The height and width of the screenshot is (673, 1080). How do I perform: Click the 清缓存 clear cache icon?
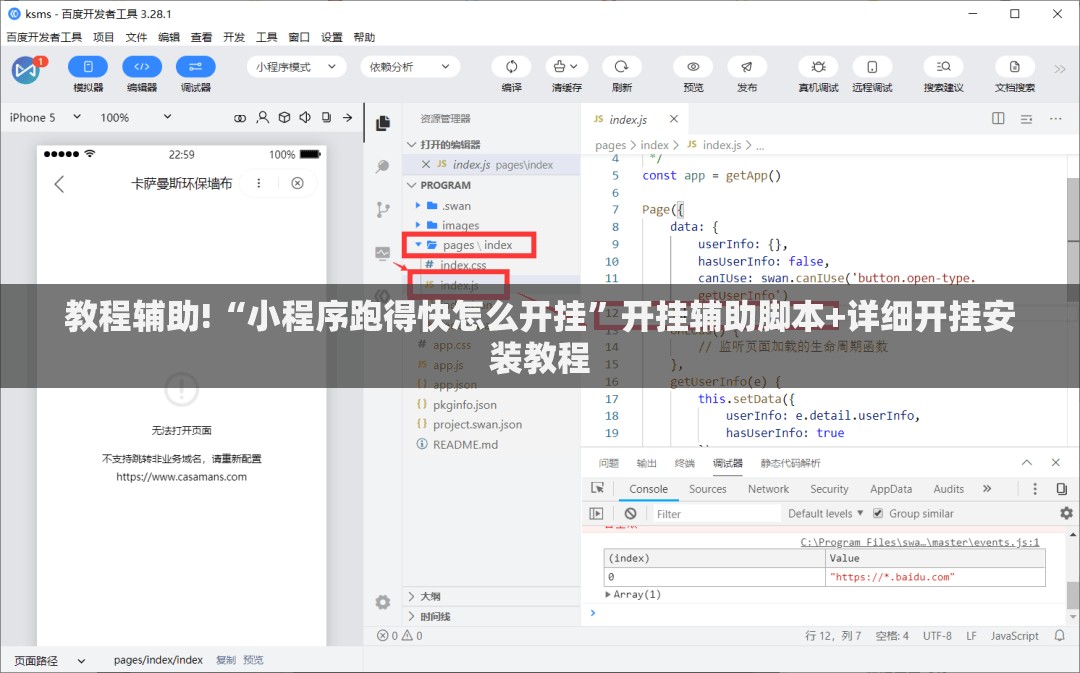566,67
